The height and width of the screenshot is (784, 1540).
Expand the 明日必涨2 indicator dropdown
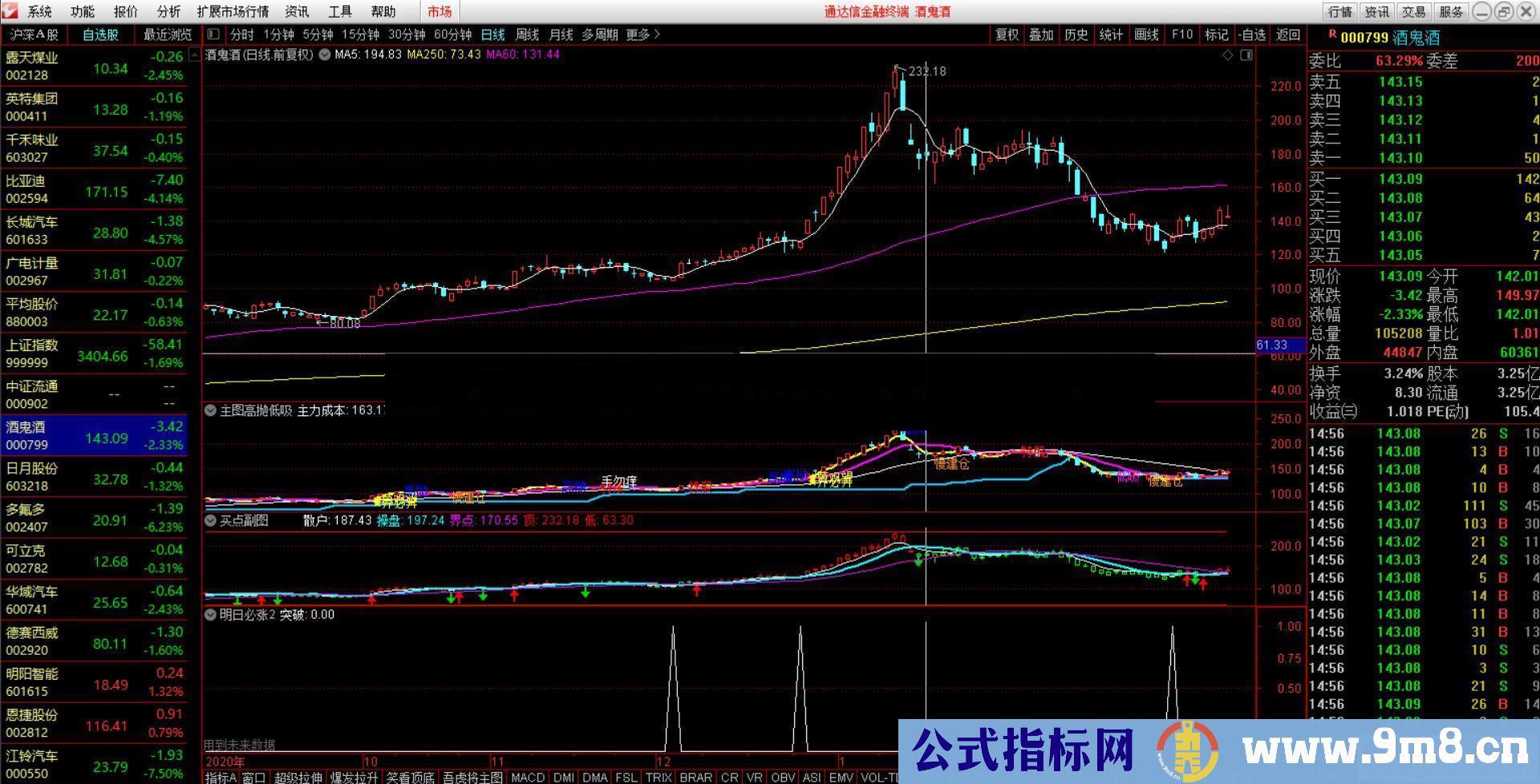click(x=211, y=615)
